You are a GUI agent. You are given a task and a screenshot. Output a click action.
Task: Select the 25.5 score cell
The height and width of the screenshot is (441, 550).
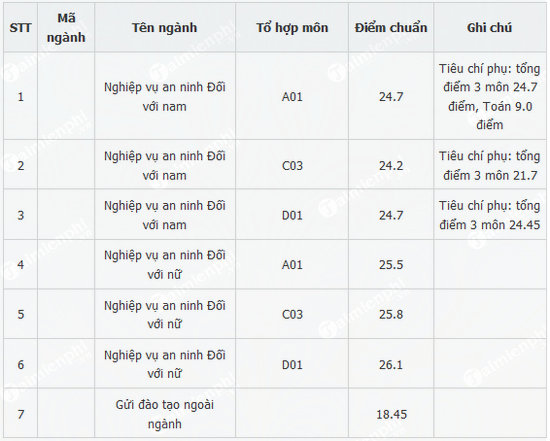[x=391, y=264]
